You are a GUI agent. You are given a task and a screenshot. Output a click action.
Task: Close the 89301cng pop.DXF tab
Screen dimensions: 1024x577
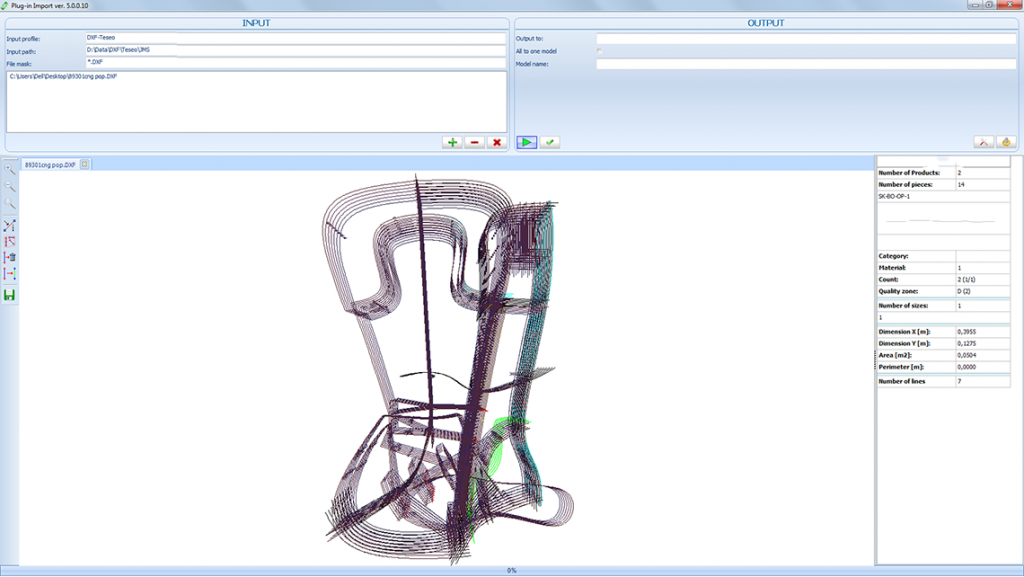(x=85, y=164)
